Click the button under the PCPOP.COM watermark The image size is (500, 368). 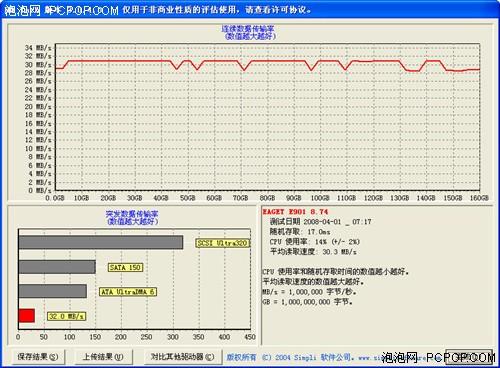click(x=469, y=357)
